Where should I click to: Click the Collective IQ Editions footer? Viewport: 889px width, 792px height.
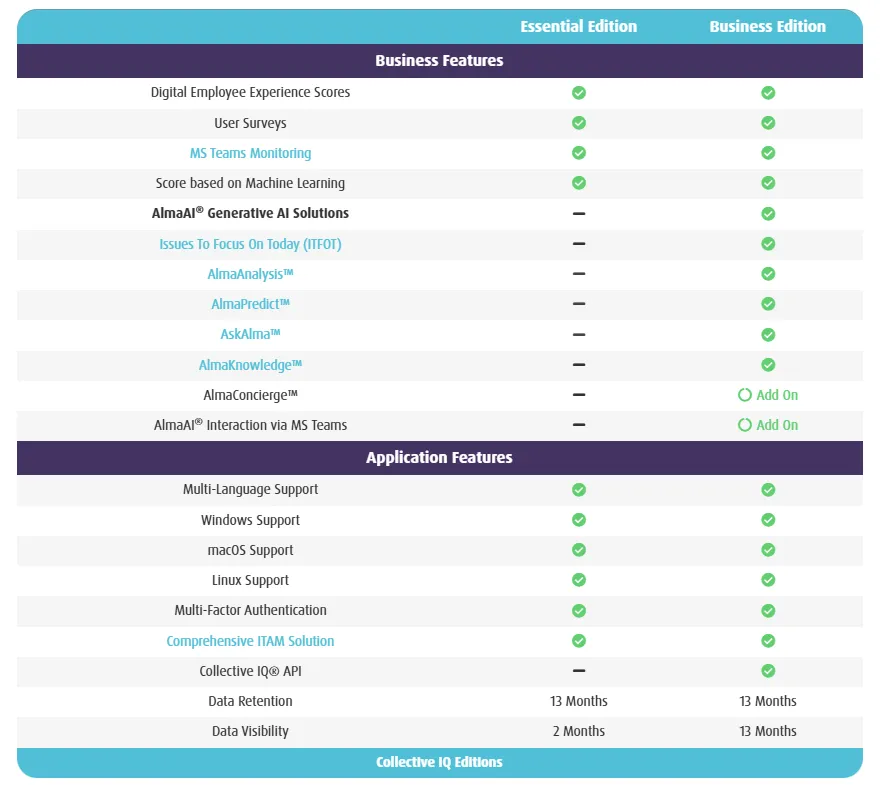439,763
